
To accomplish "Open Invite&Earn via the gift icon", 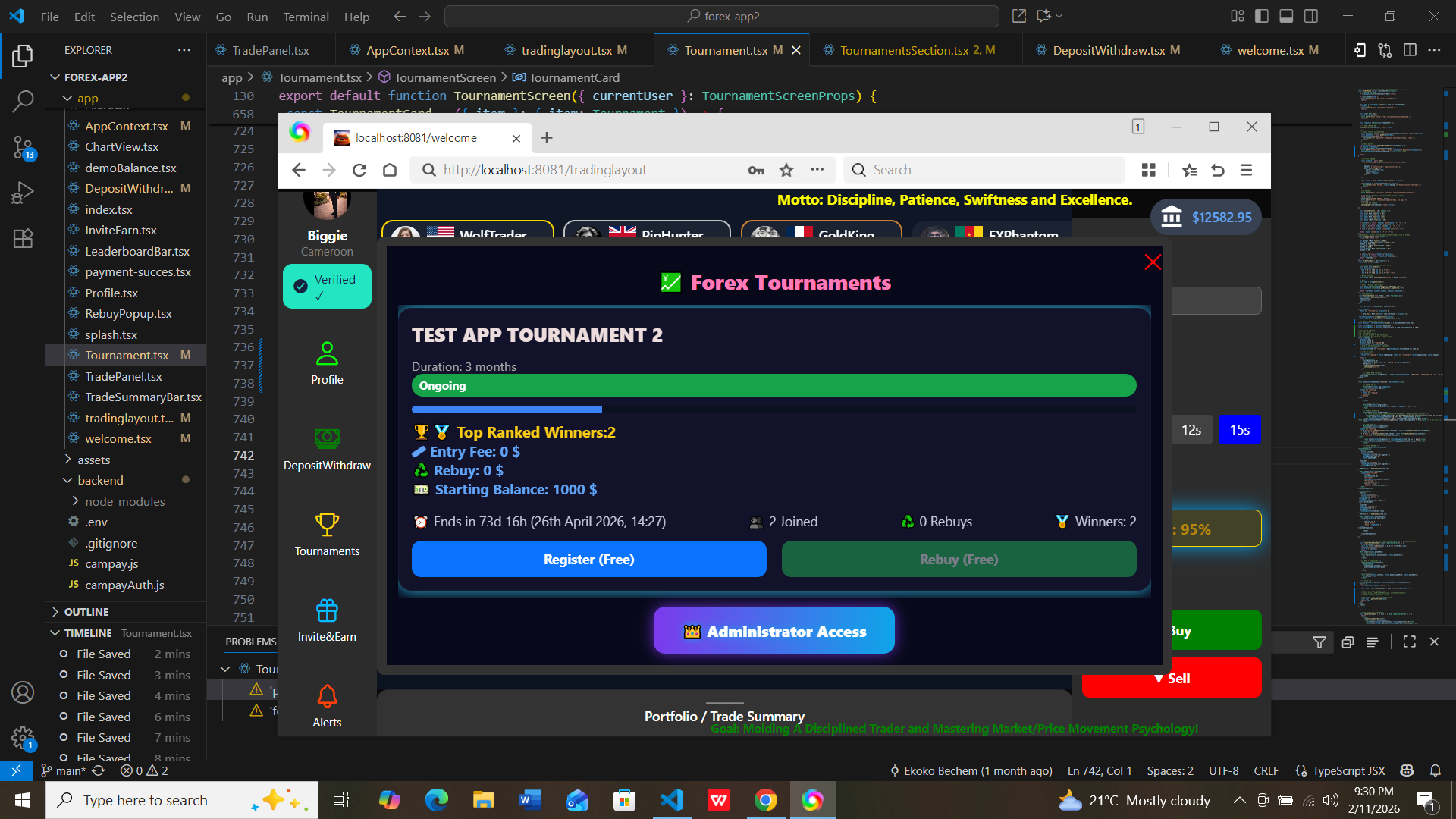I will click(x=326, y=619).
